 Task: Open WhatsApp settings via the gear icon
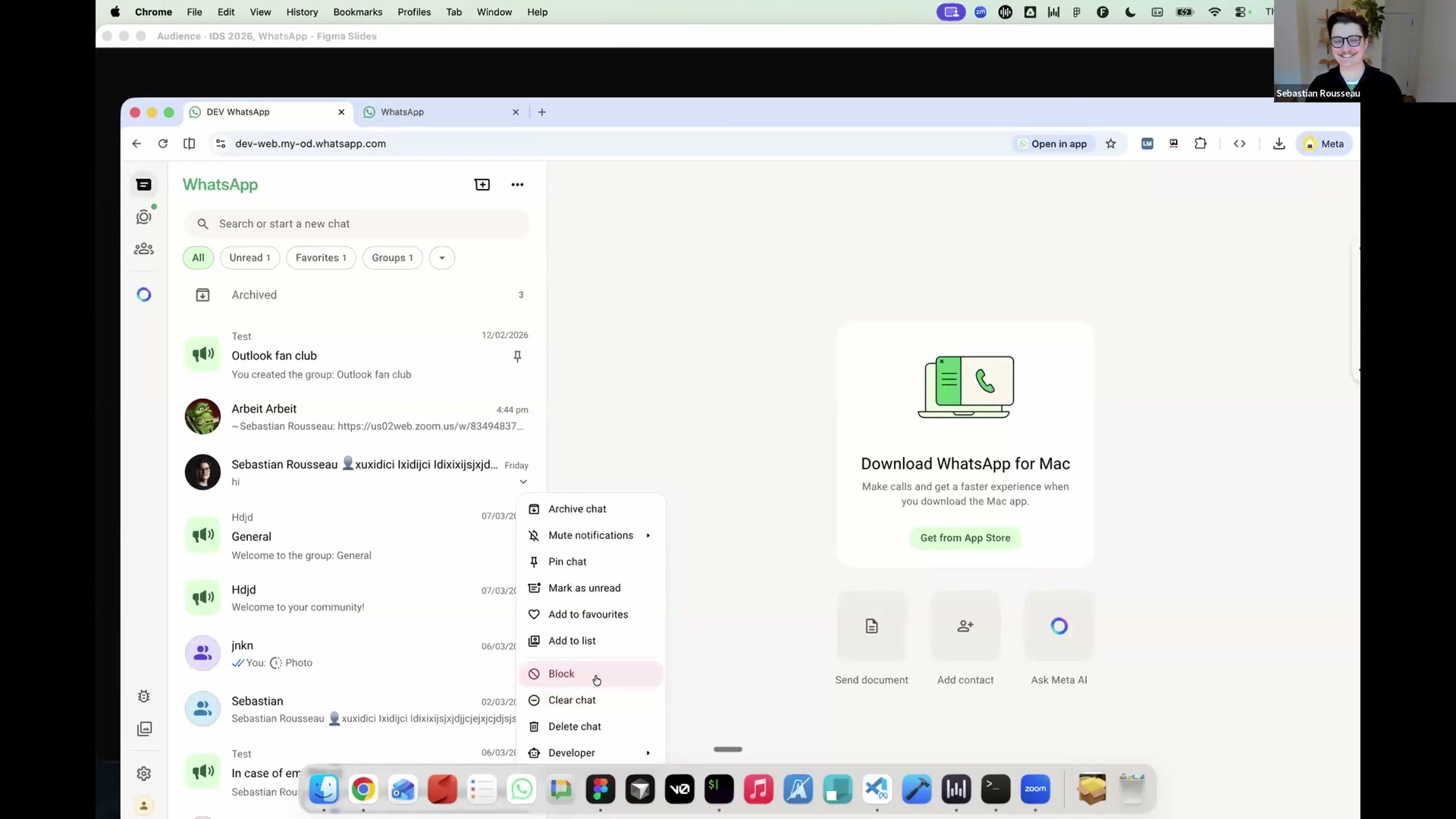coord(144,773)
